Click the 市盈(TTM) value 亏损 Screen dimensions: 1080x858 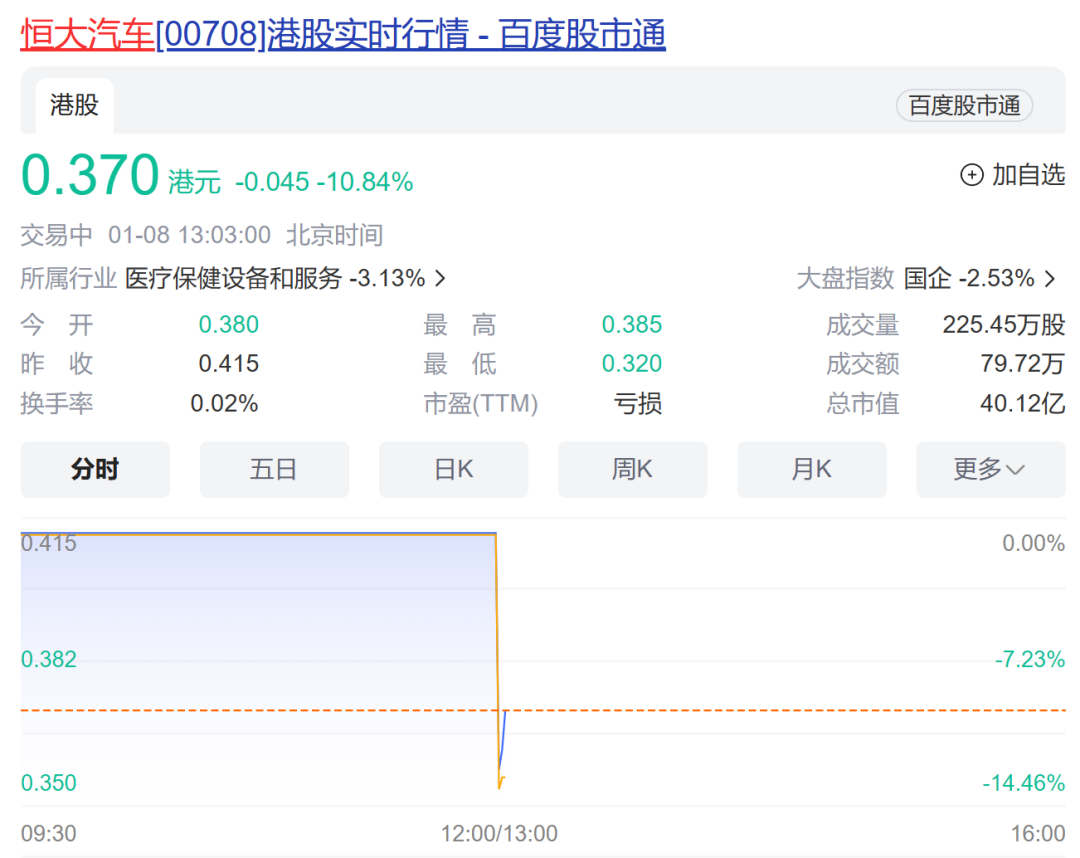click(x=638, y=404)
